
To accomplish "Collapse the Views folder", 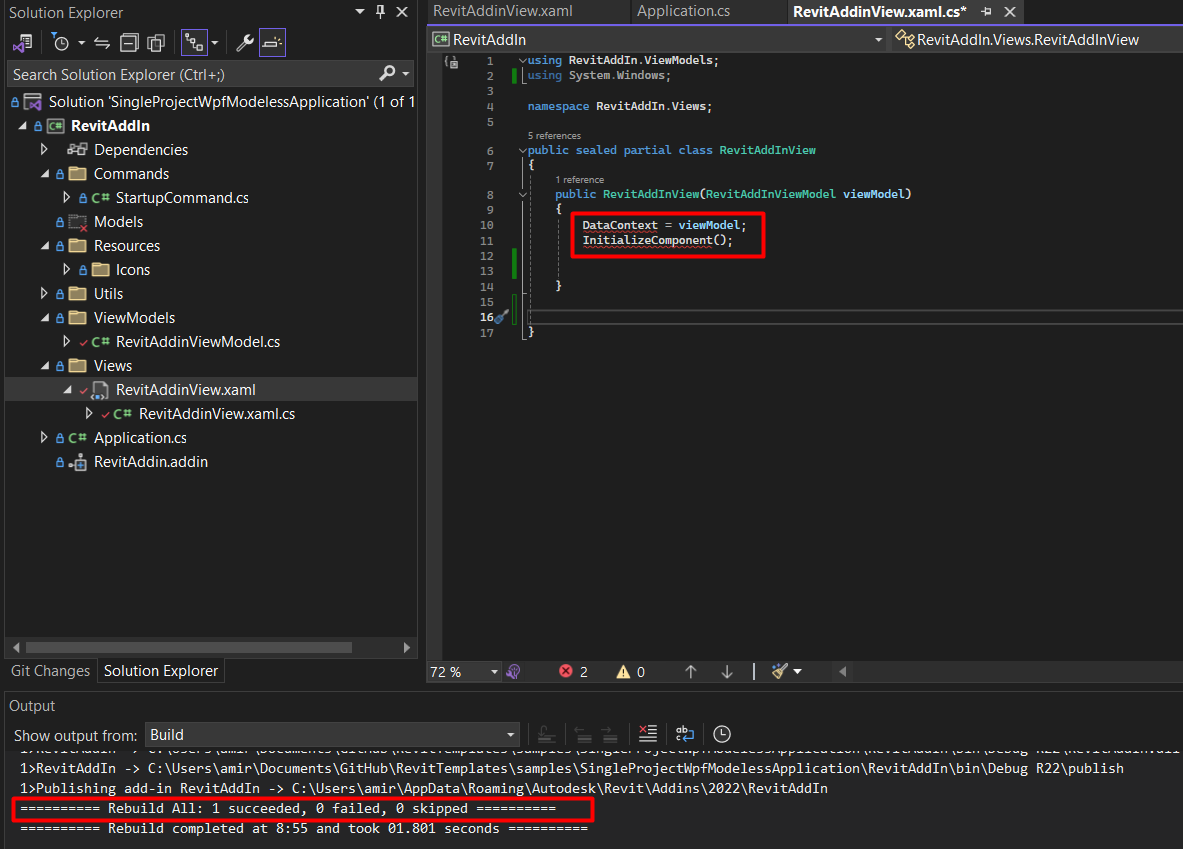I will (x=45, y=366).
